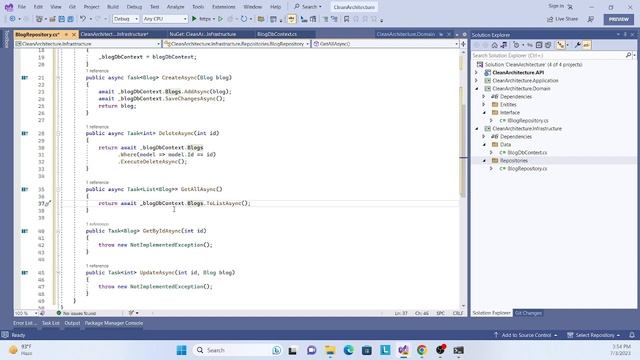Screen dimensions: 640x360
Task: Click the Hot Reload refresh icon
Action: pos(244,19)
